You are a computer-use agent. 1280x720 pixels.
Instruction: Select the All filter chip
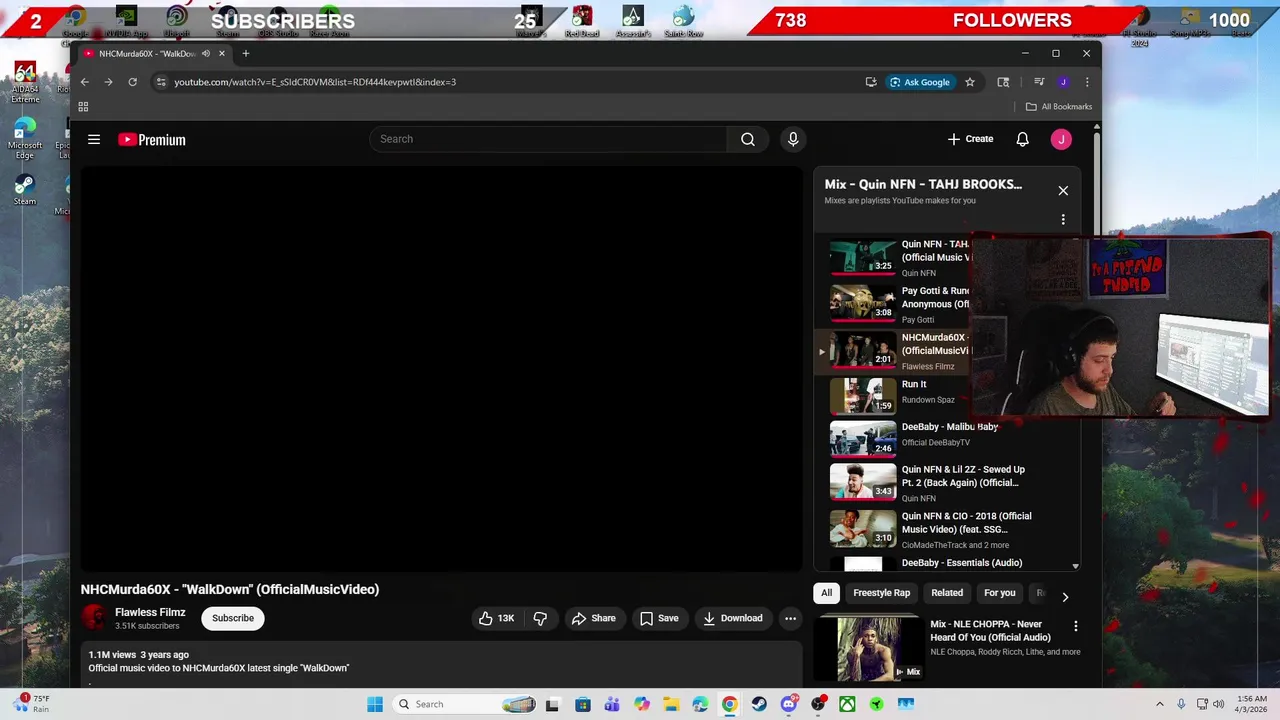point(827,593)
